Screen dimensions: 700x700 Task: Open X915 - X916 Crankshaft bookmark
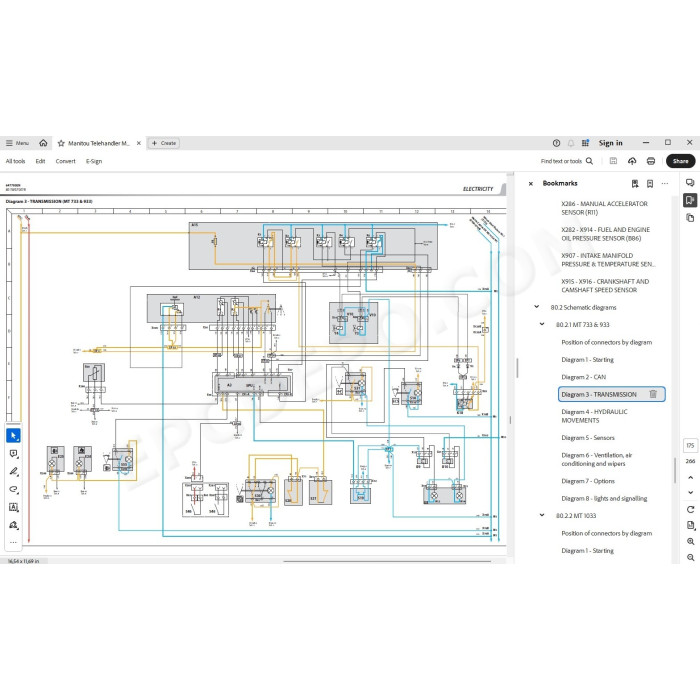pos(605,286)
